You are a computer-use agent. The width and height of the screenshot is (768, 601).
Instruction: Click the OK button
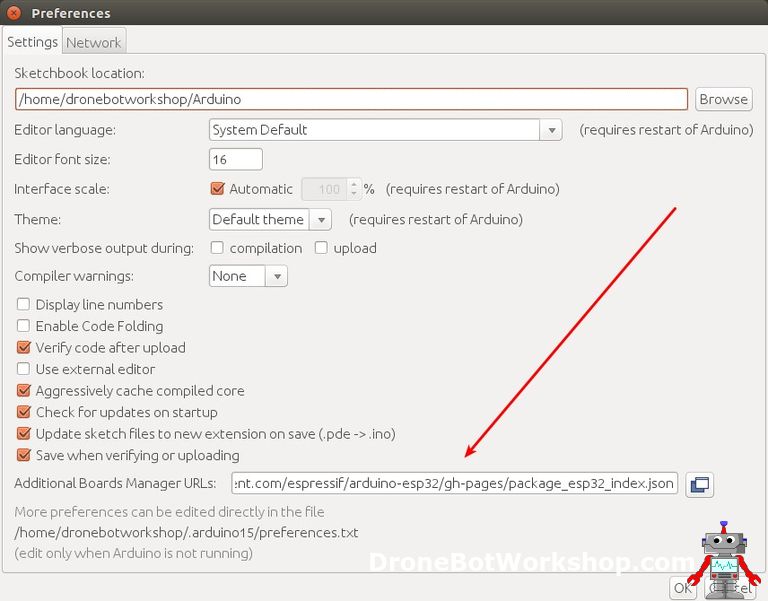(683, 588)
